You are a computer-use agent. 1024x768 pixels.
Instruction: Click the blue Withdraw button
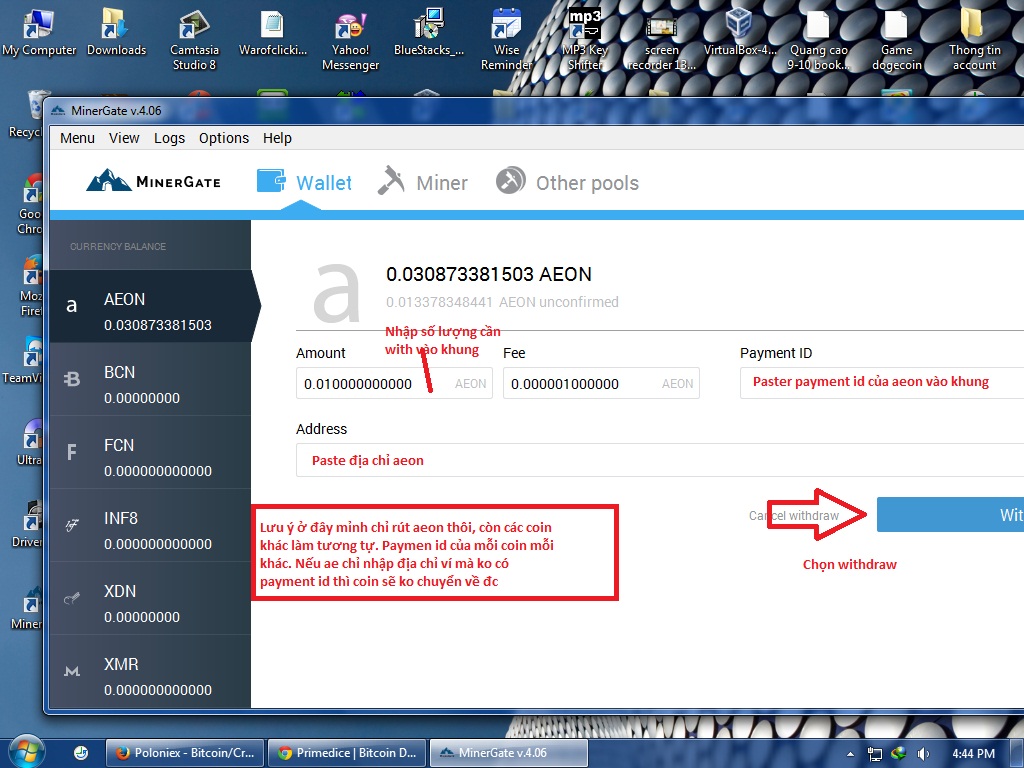[x=950, y=515]
